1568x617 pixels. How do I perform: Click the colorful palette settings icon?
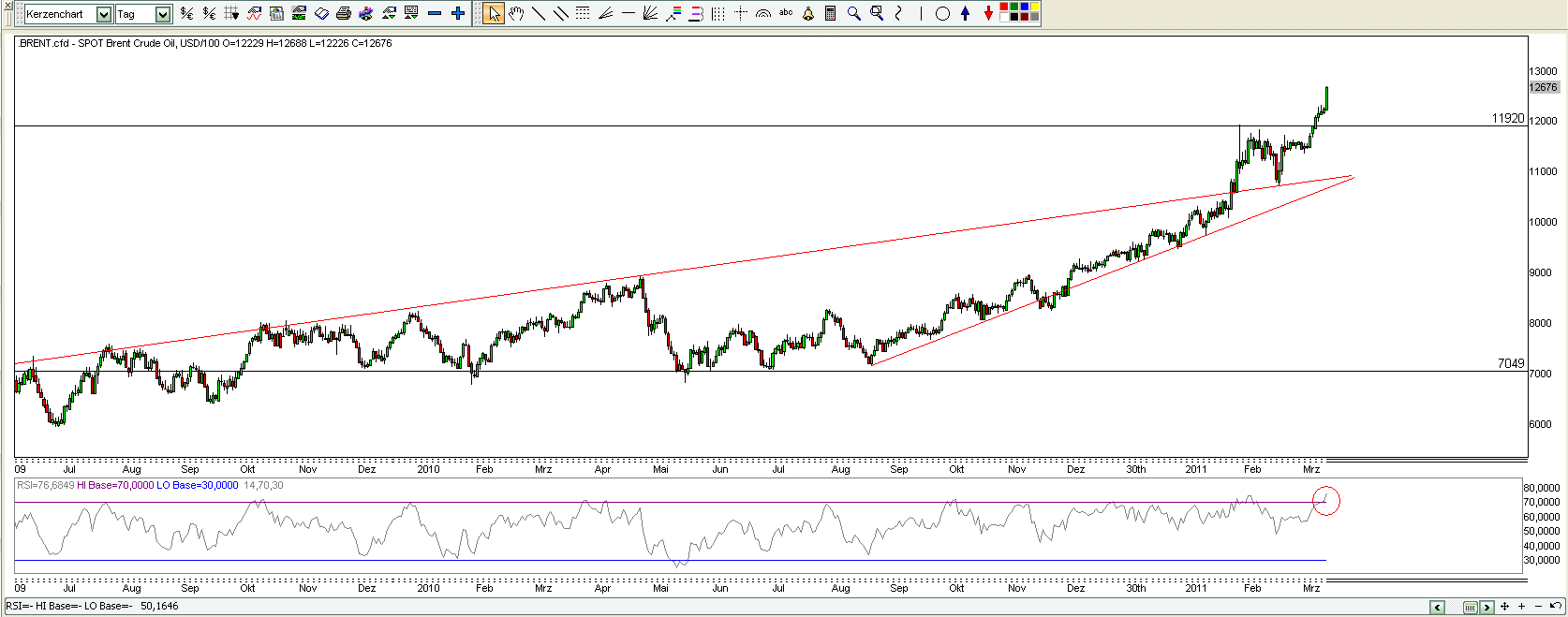point(365,13)
